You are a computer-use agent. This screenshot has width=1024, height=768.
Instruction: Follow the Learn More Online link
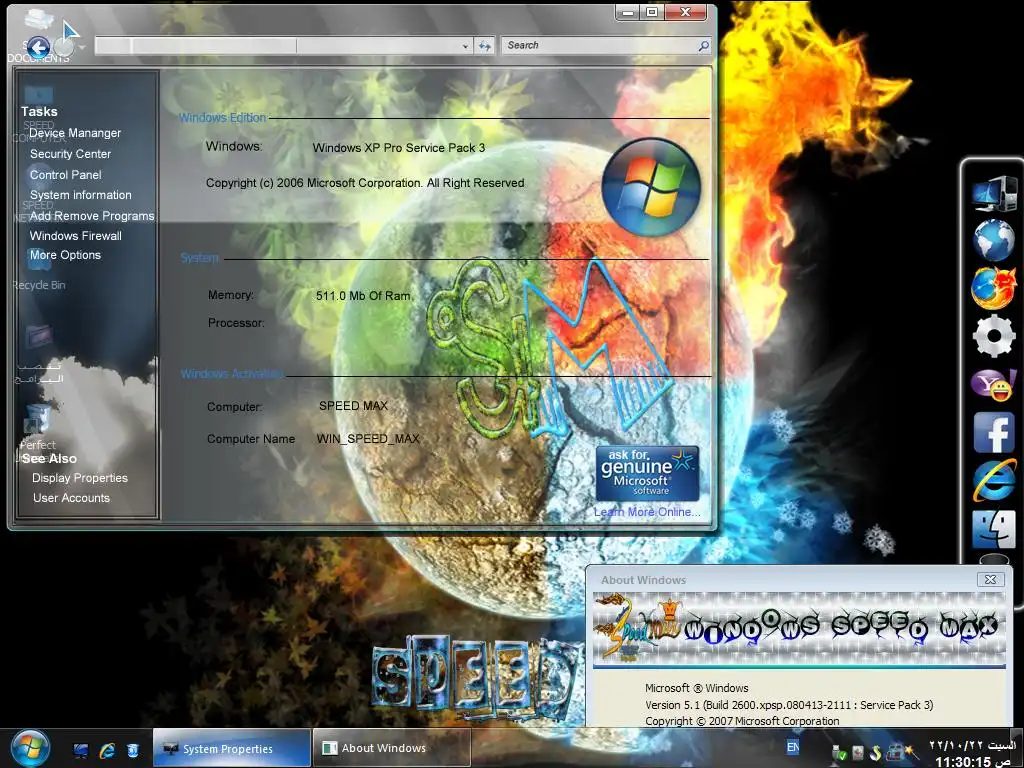(x=647, y=512)
